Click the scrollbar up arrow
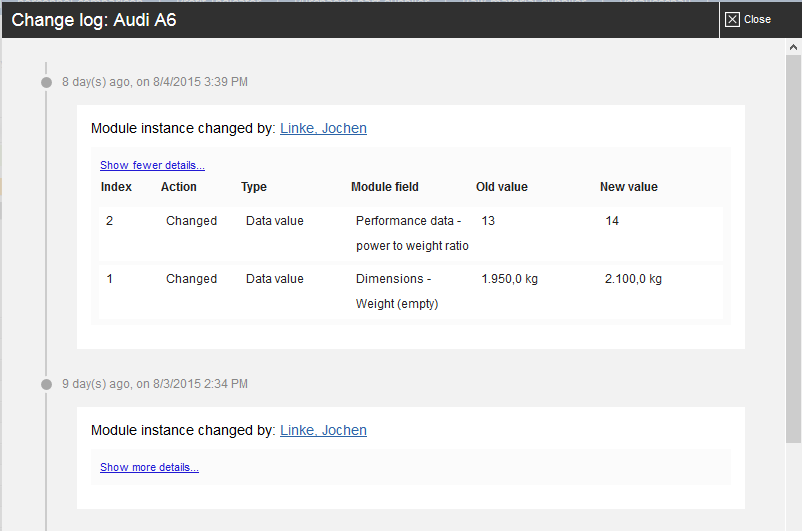 coord(793,47)
